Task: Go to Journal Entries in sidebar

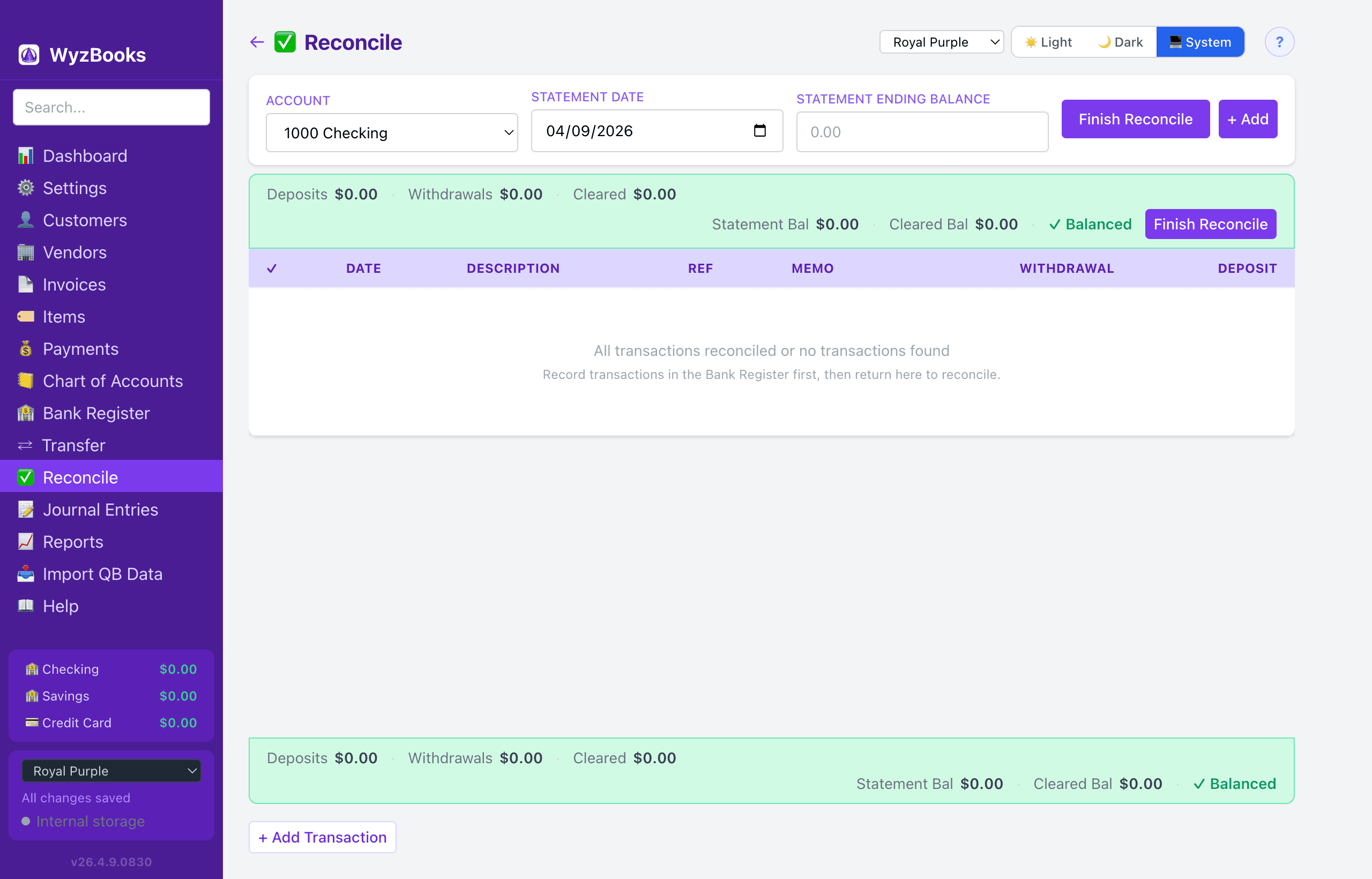Action: tap(100, 509)
